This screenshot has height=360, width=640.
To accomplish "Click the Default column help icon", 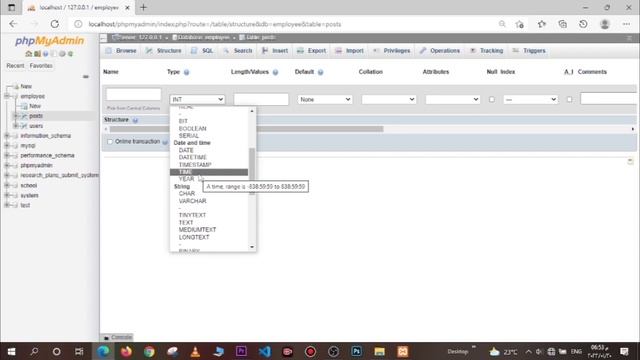I will click(x=320, y=72).
